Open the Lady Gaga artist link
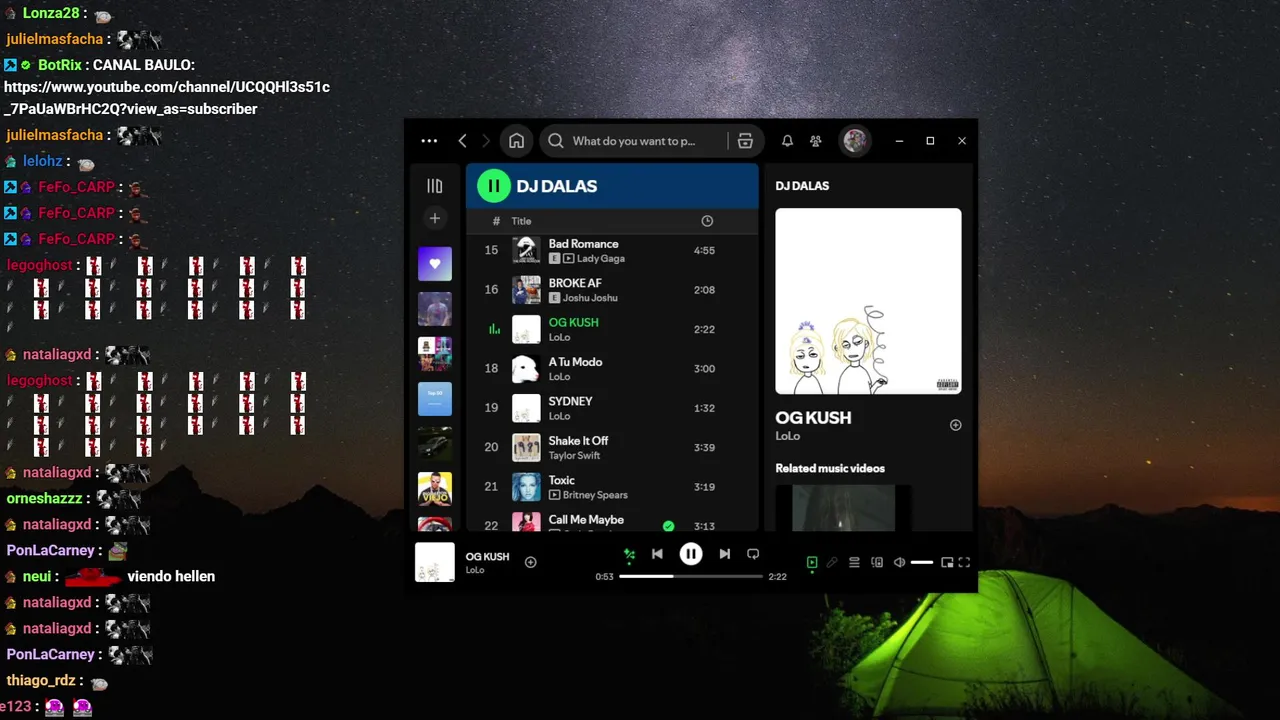1280x720 pixels. pos(600,259)
